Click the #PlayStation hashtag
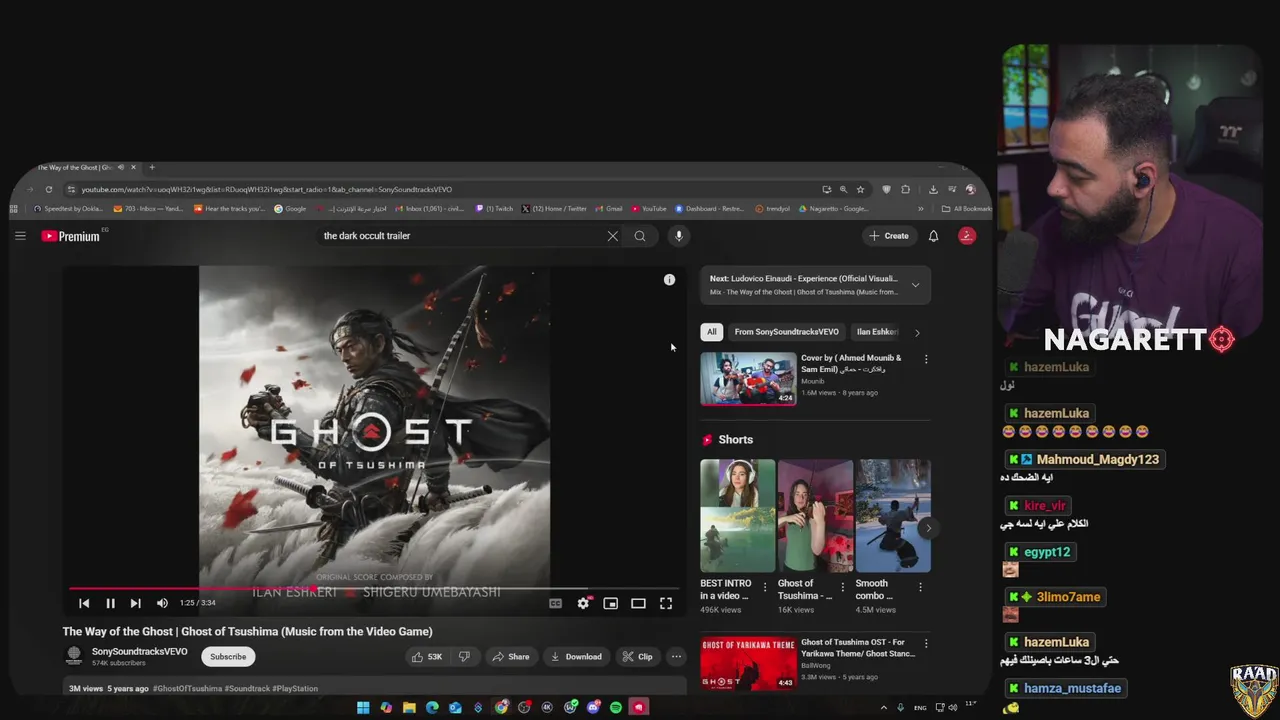Viewport: 1280px width, 720px height. pos(295,689)
